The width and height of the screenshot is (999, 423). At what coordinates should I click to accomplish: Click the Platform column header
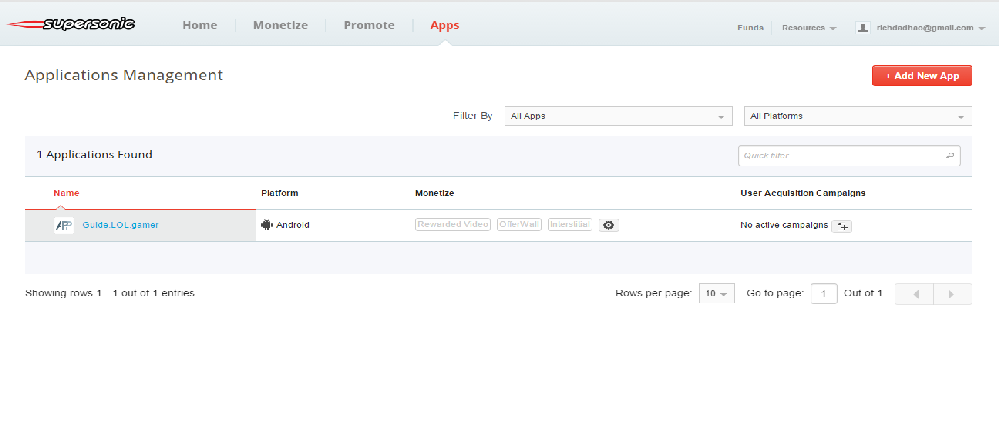pyautogui.click(x=280, y=192)
